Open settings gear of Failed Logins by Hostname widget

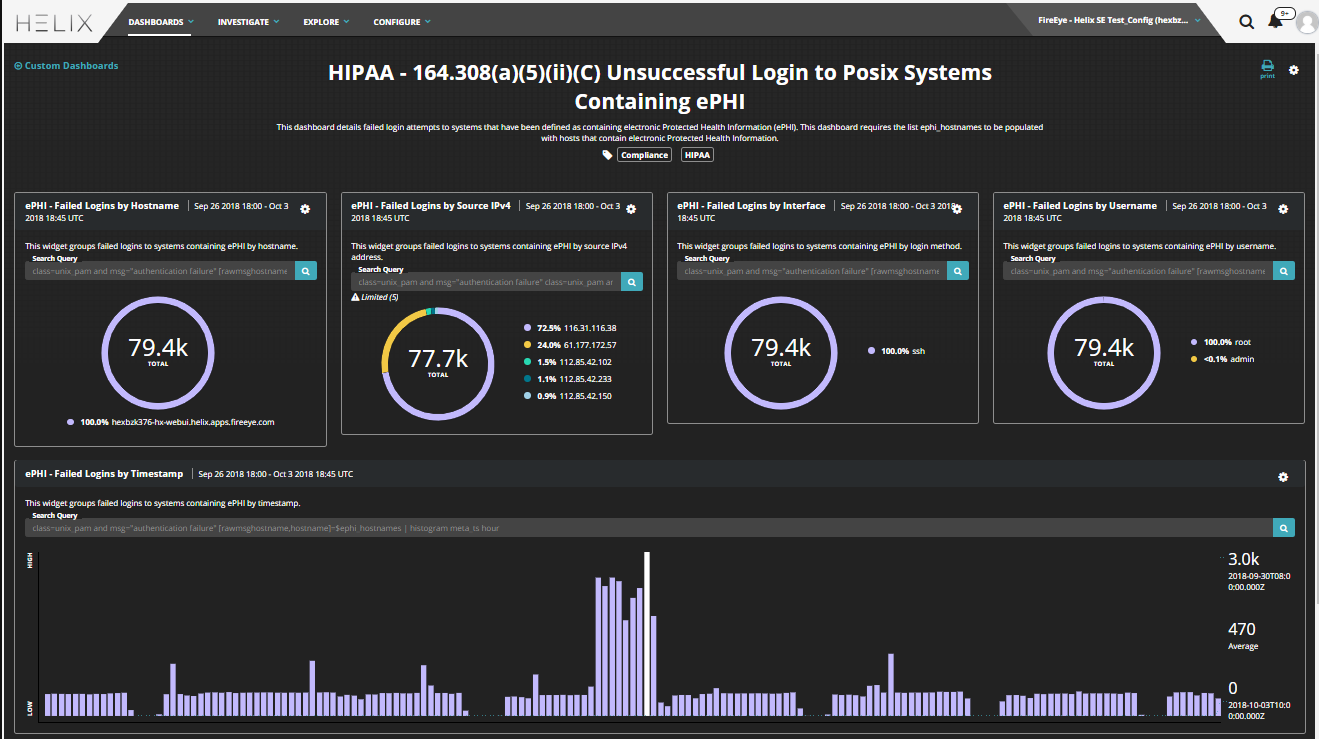point(305,209)
